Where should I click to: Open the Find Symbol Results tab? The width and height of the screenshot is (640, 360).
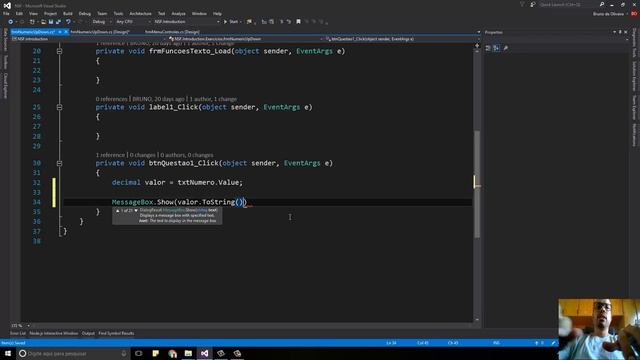click(x=116, y=333)
